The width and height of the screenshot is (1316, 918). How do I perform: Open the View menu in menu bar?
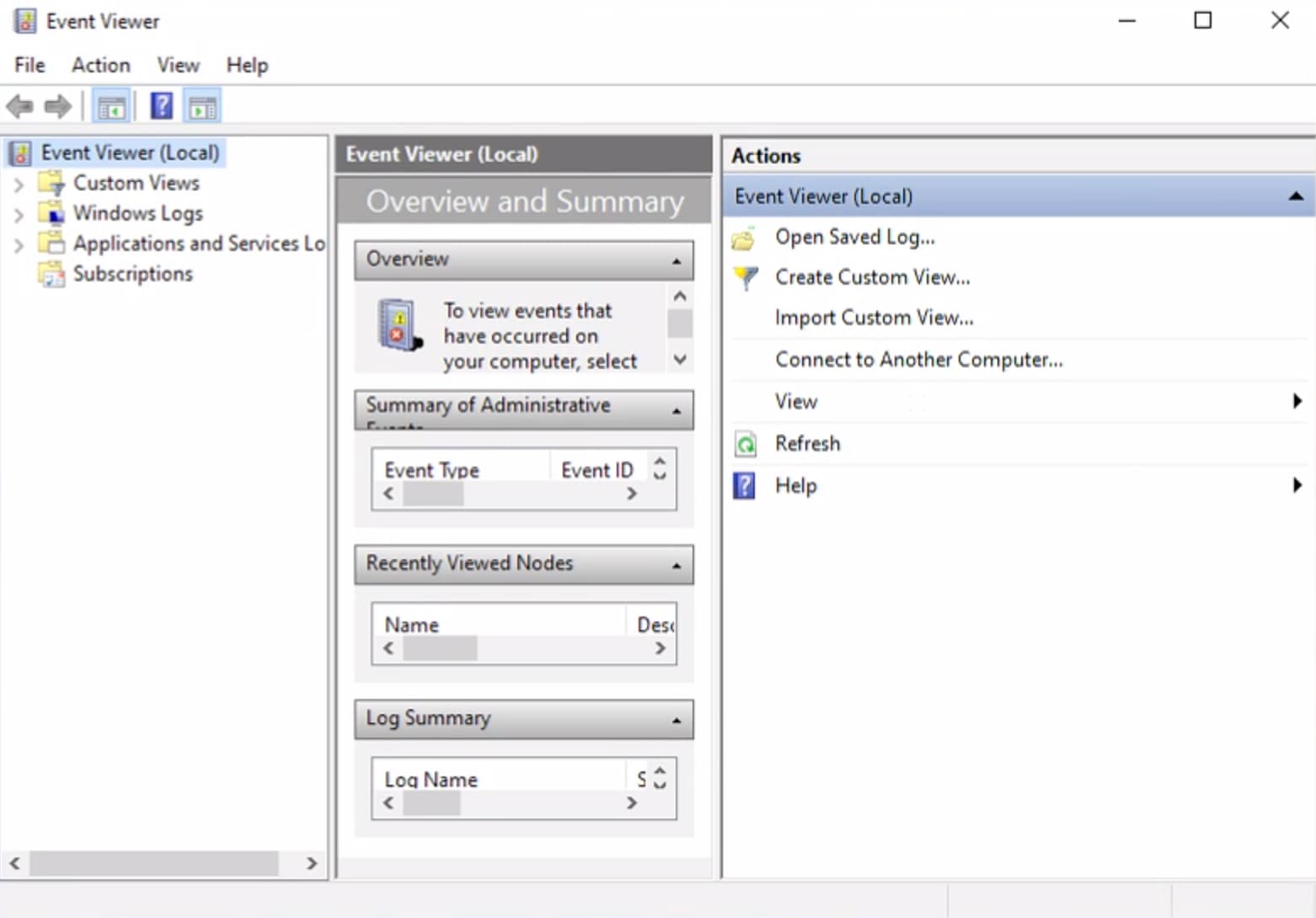click(x=178, y=65)
